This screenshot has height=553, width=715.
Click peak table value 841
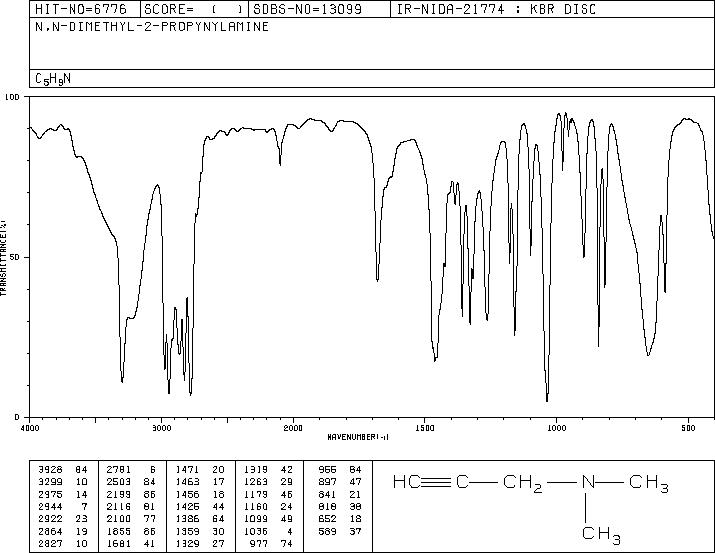(327, 494)
